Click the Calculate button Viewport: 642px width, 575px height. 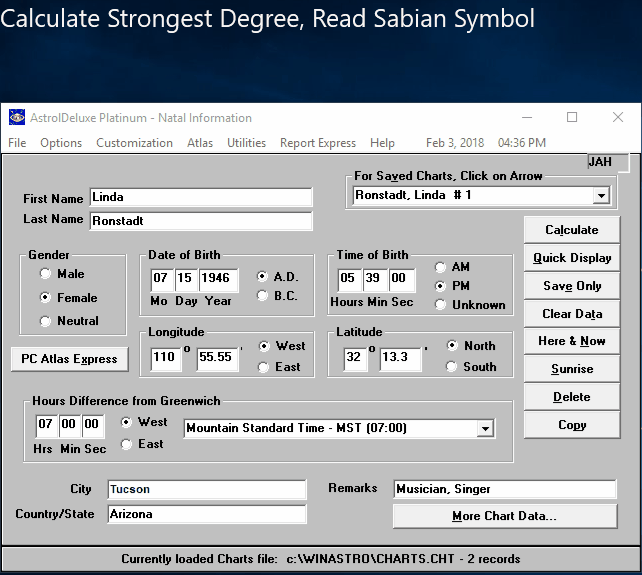tap(572, 230)
